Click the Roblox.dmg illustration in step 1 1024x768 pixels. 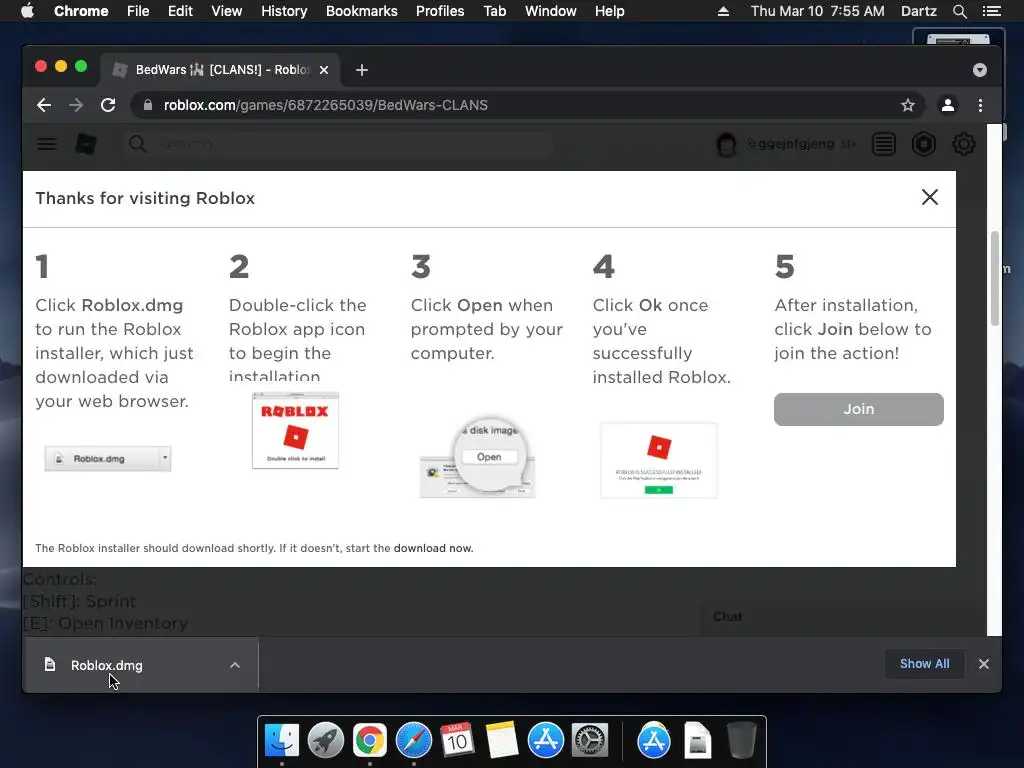pos(108,458)
